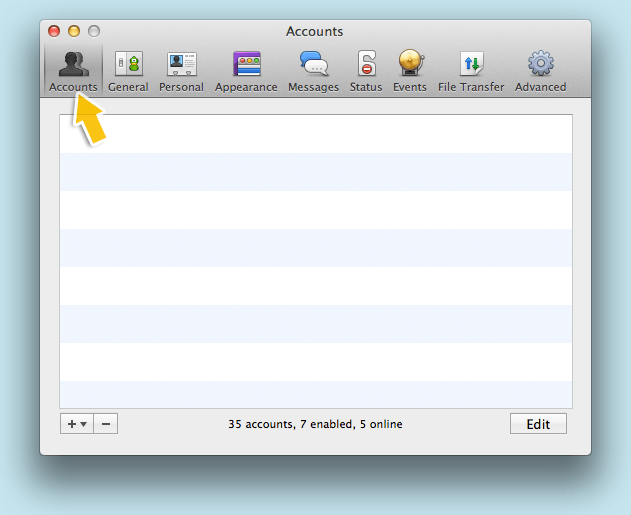Click the '35 accounts, 7 enabled' status text
631x515 pixels.
coord(315,424)
